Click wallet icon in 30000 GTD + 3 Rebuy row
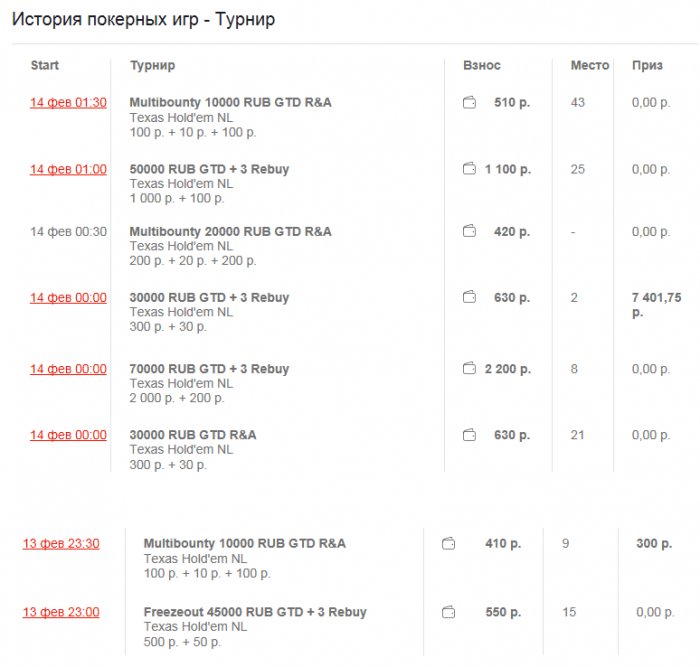 tap(469, 297)
